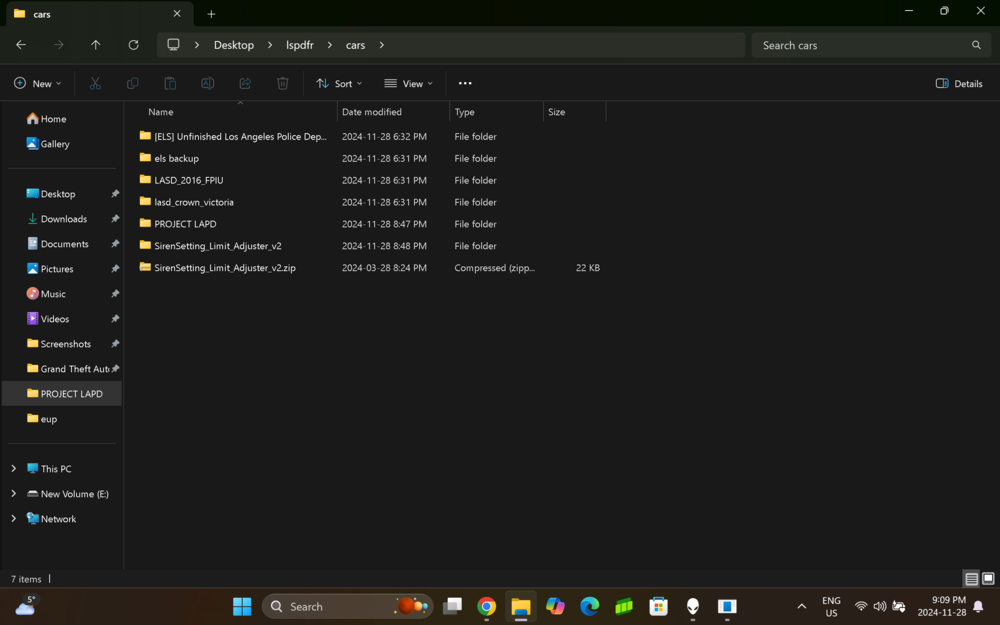Enable hidden taskbar icons via the overflow chevron
The height and width of the screenshot is (625, 1000).
(801, 606)
